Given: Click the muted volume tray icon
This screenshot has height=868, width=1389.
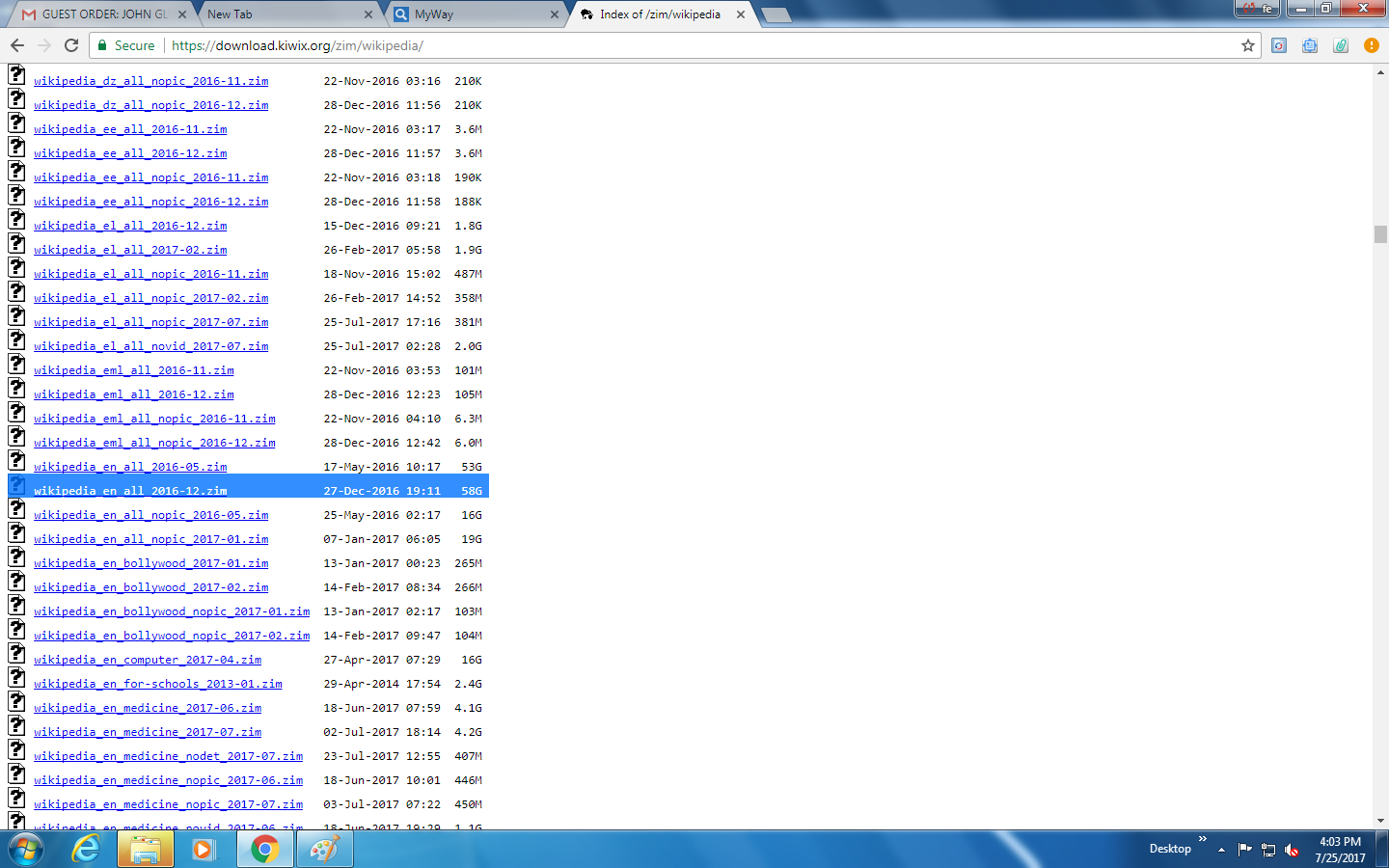Looking at the screenshot, I should (x=1292, y=850).
